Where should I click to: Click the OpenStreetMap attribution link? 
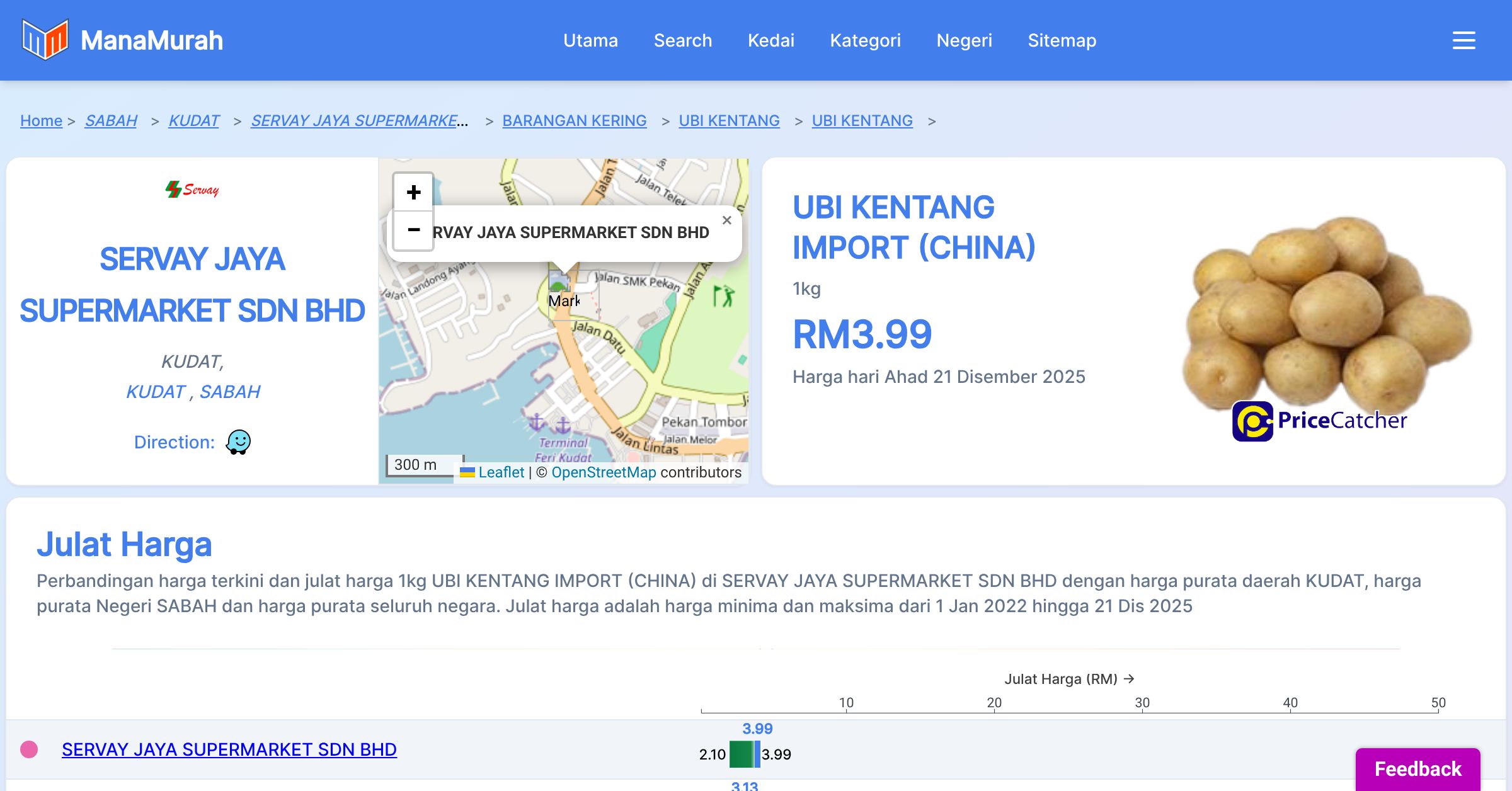tap(604, 472)
